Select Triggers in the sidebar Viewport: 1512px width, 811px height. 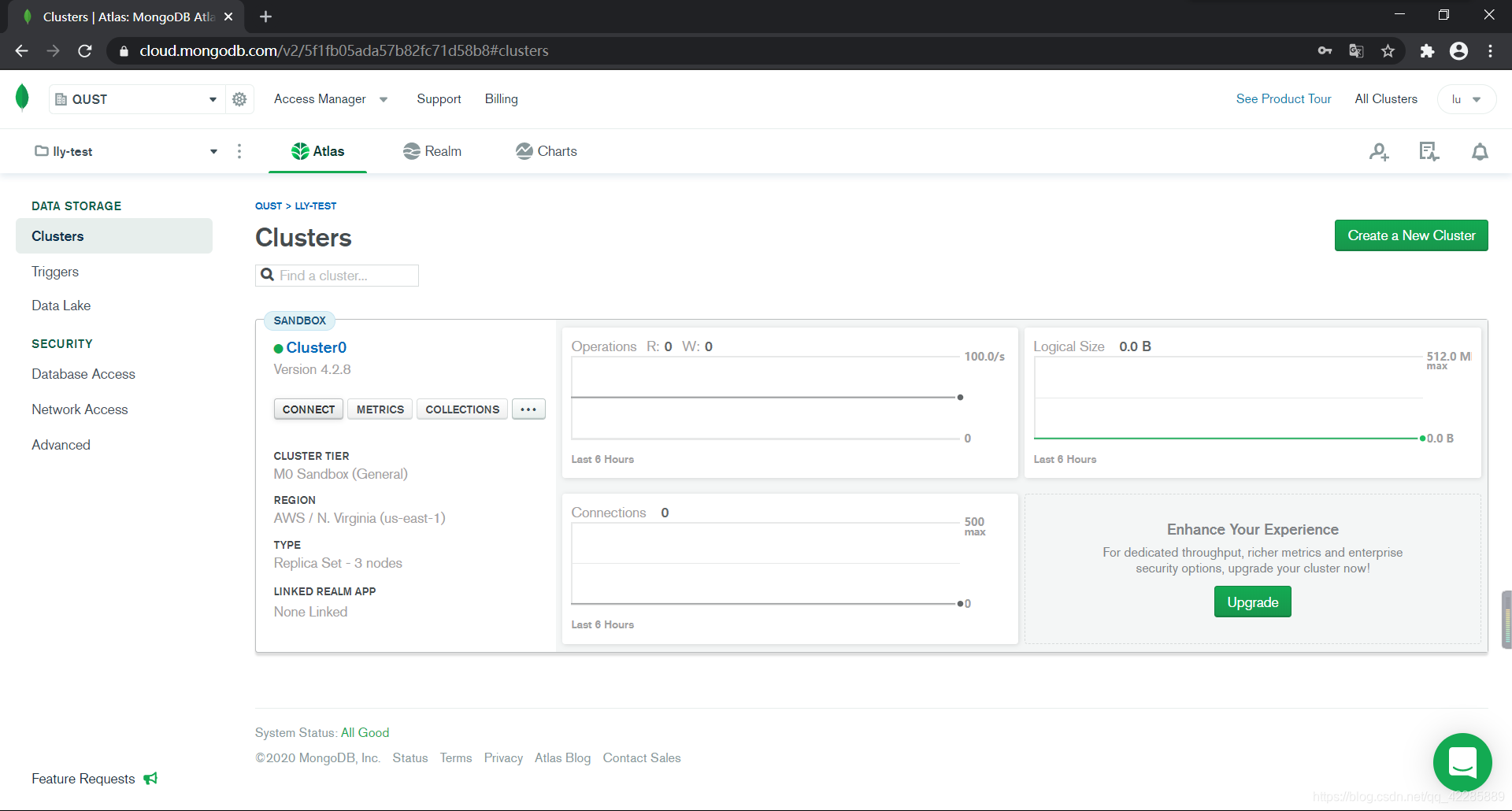[55, 272]
